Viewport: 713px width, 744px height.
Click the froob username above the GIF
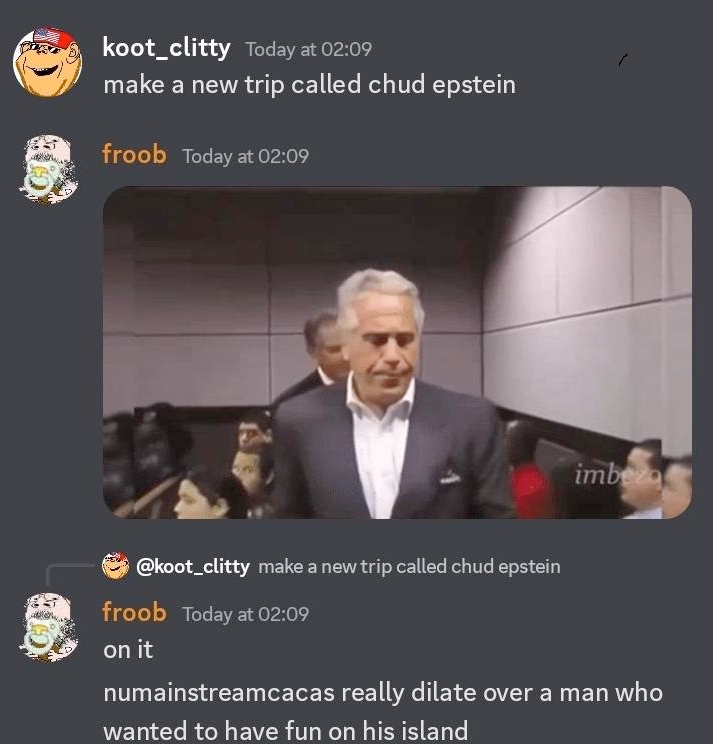(134, 155)
